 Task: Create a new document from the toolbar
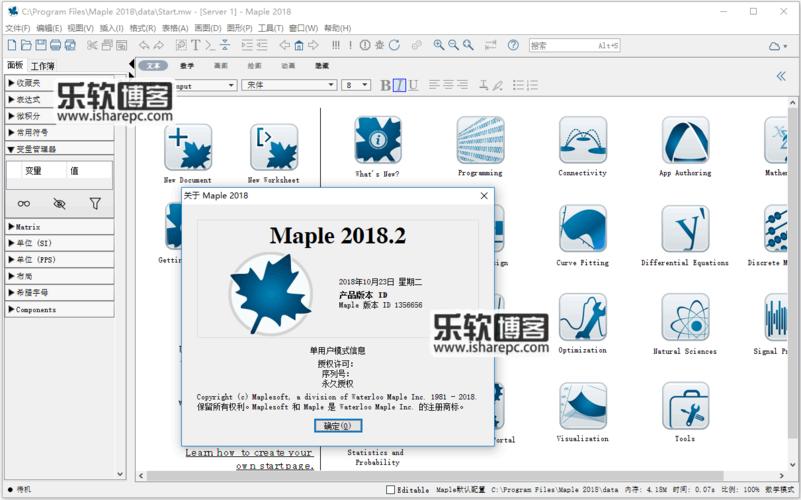click(12, 45)
